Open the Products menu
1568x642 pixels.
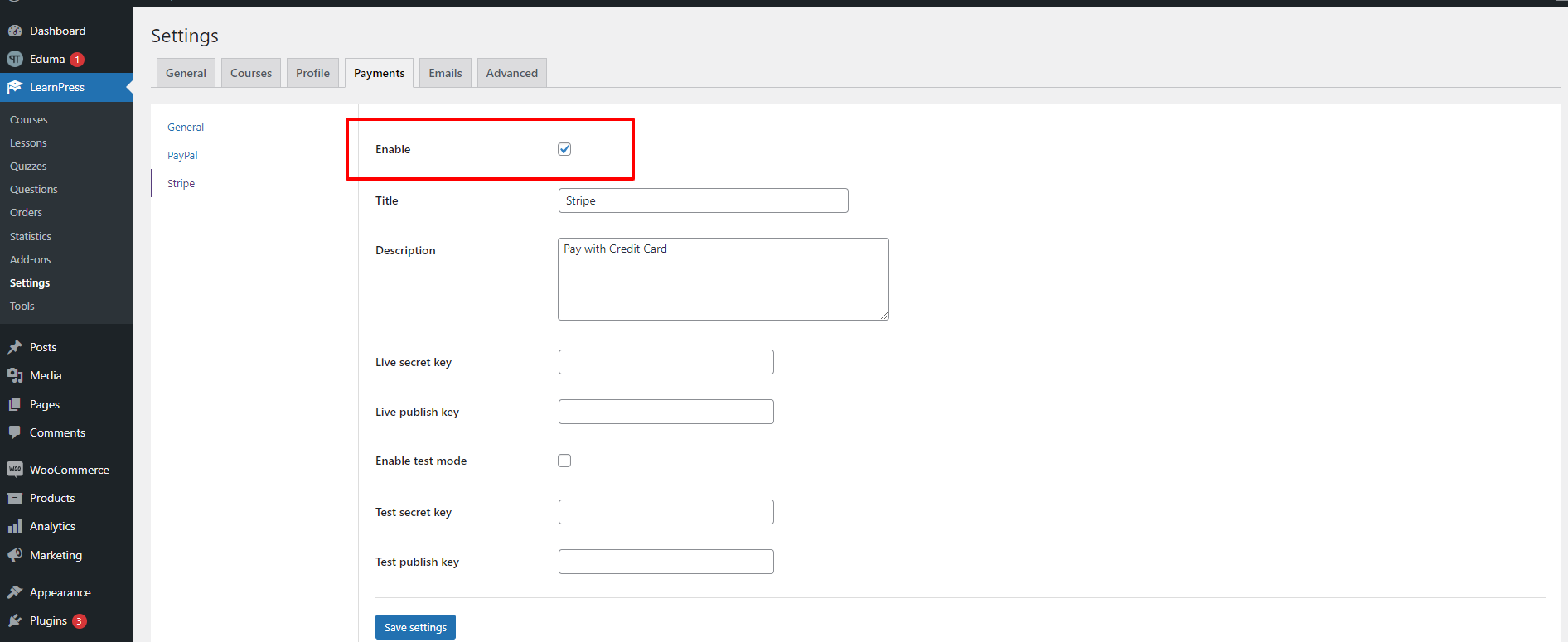click(x=66, y=498)
